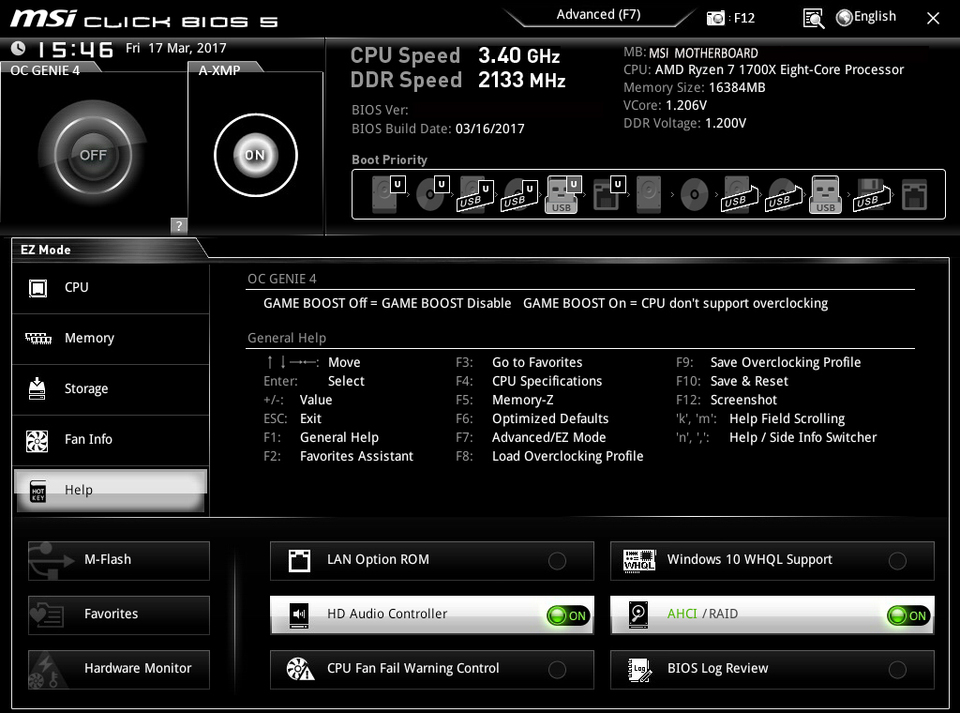Enable LAN Option ROM toggle
The image size is (960, 713).
click(557, 560)
